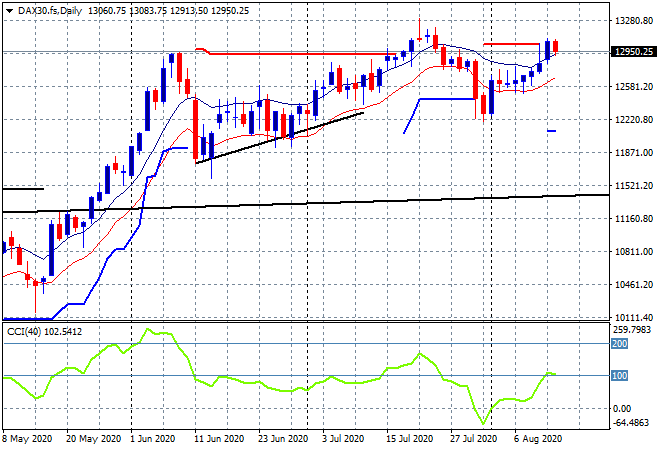Viewport: 660px width, 450px height.
Task: Click the CCI level 200 marker
Action: 619,343
